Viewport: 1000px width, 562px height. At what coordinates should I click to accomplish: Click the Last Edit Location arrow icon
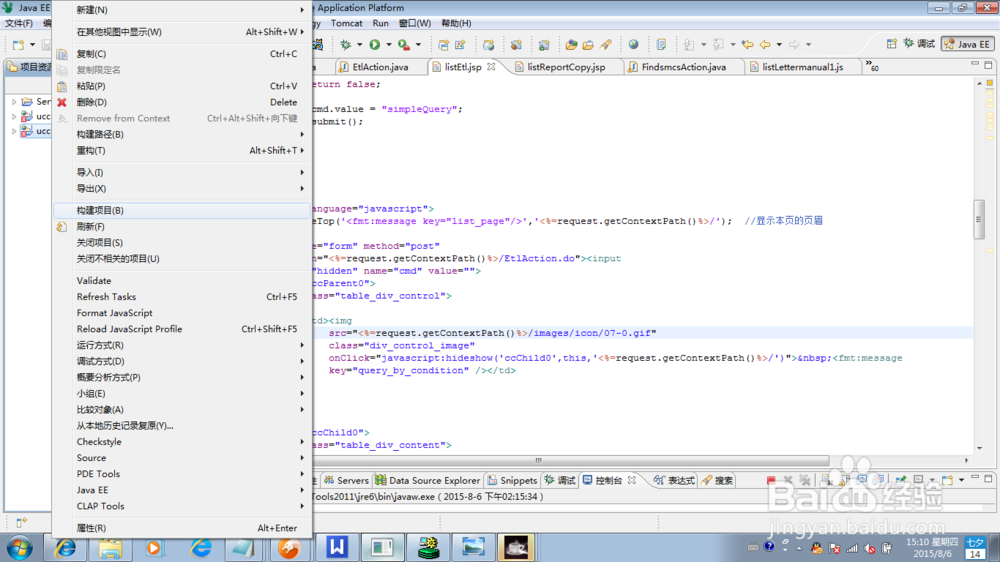coord(747,45)
